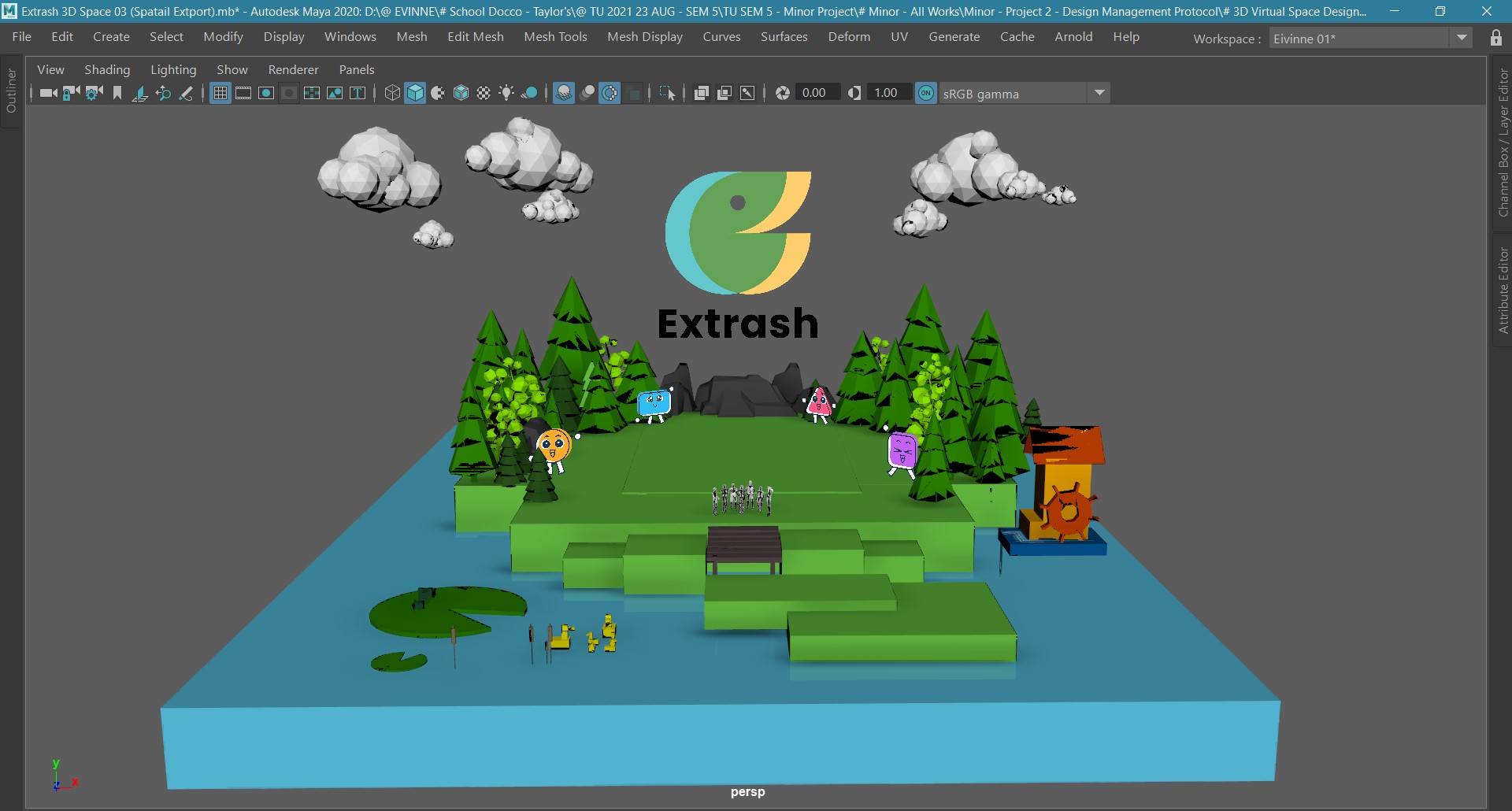Click the Textured checker-sphere icon
The height and width of the screenshot is (811, 1512).
(x=484, y=93)
